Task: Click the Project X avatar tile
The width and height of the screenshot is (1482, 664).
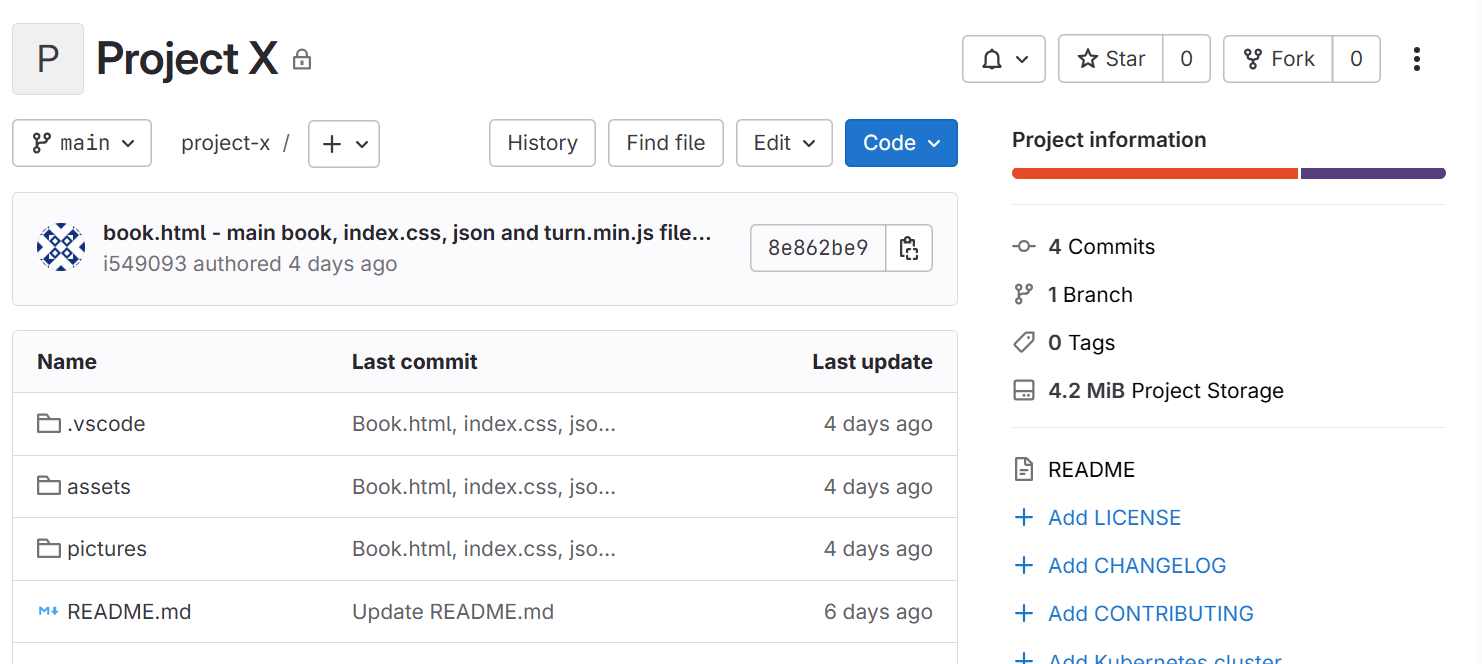Action: (47, 59)
